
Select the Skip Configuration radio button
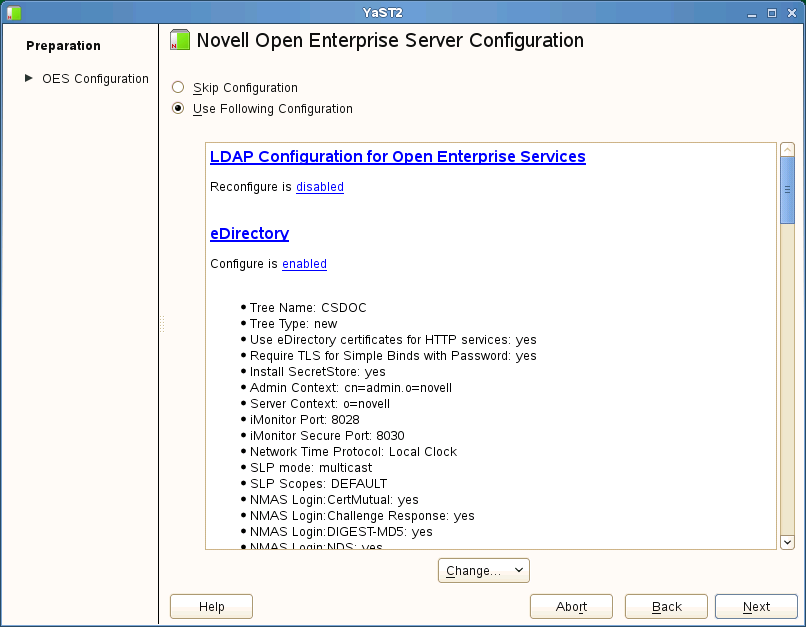(x=178, y=87)
